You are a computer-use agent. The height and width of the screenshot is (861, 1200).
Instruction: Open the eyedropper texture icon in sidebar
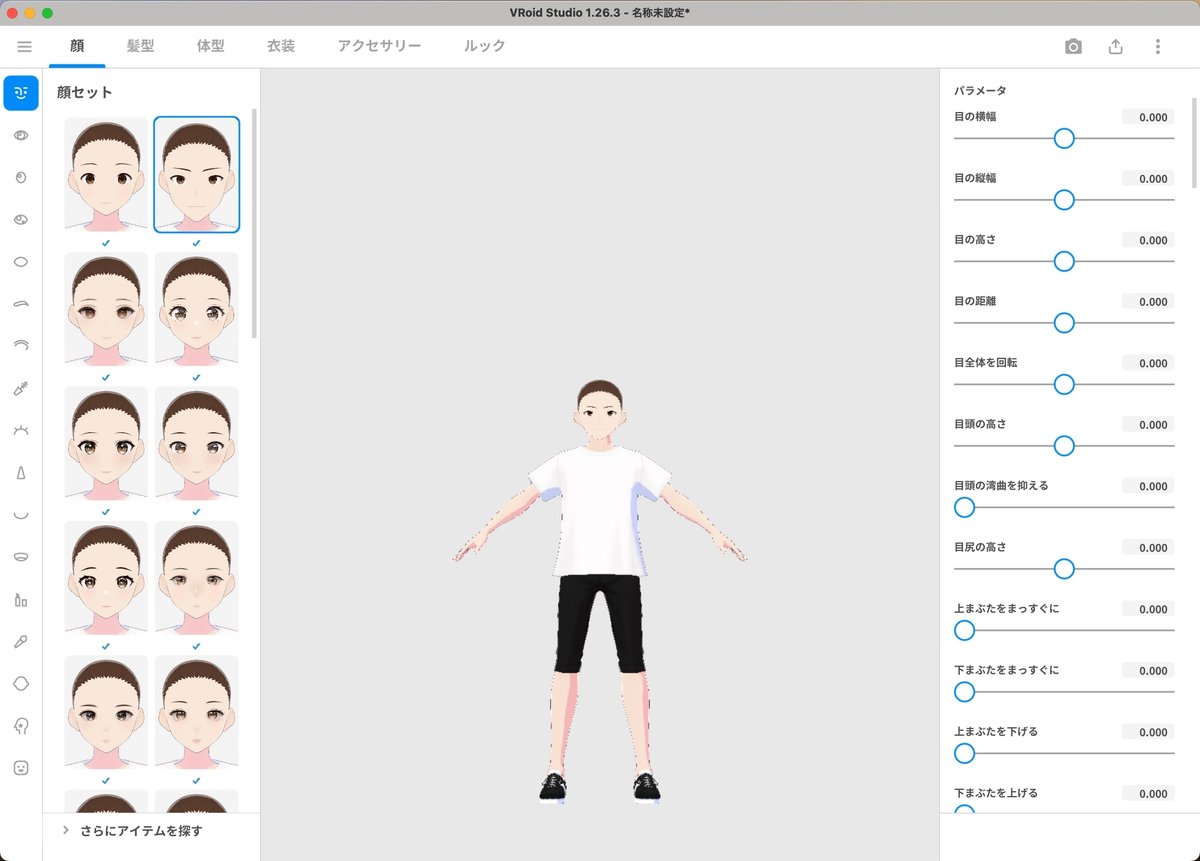[x=21, y=641]
